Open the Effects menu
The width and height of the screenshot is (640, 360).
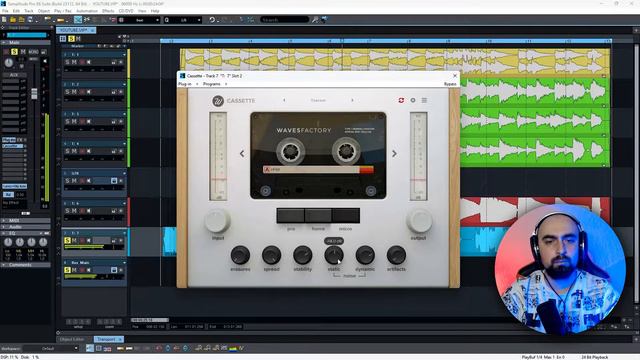(x=108, y=11)
